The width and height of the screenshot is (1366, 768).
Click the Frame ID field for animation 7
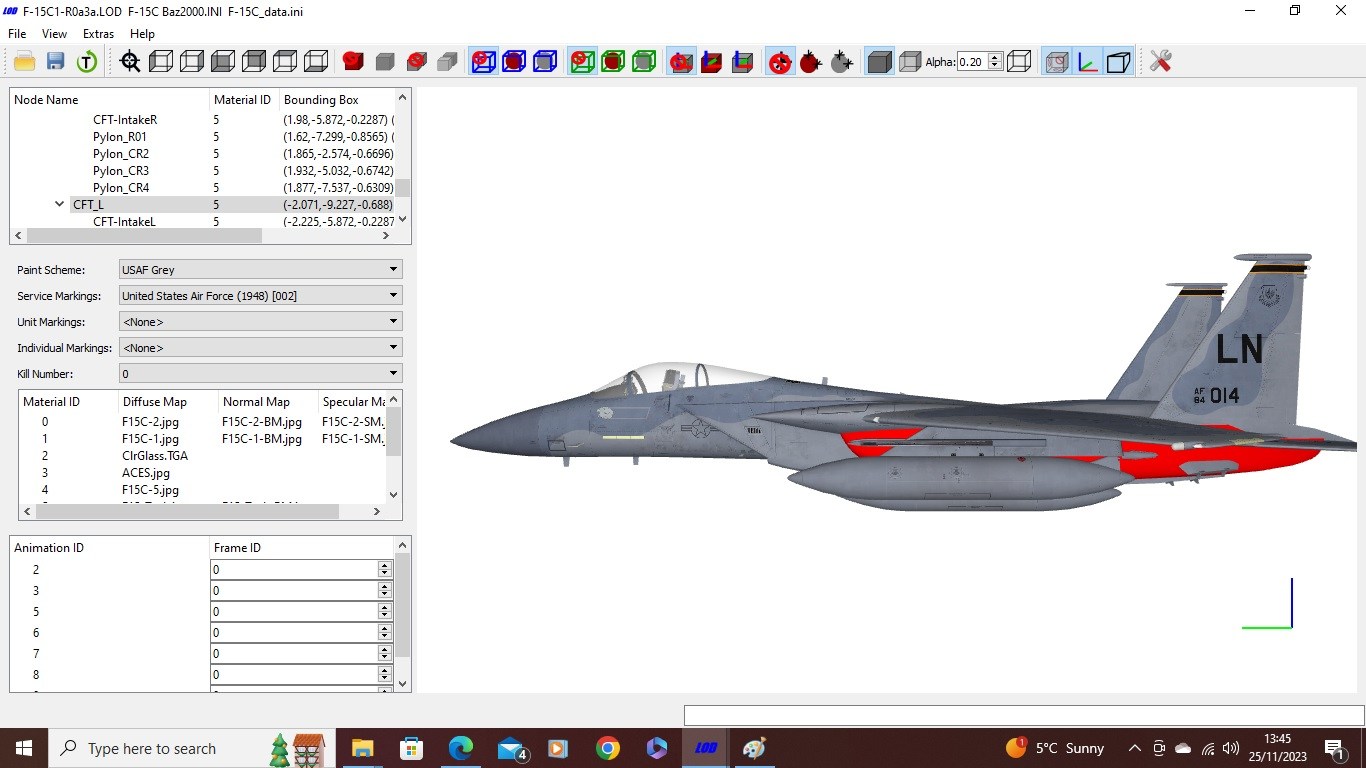[294, 653]
